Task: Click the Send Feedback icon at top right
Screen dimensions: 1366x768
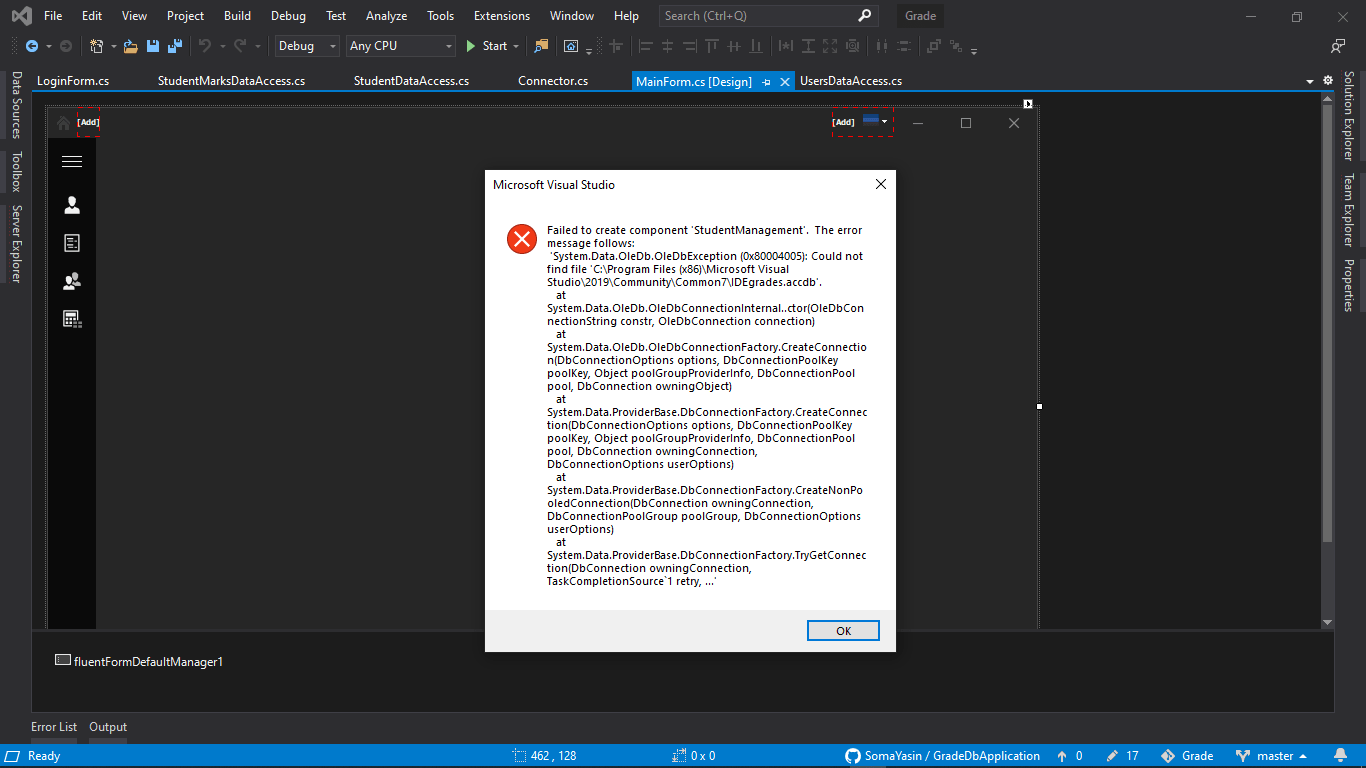Action: [1338, 46]
